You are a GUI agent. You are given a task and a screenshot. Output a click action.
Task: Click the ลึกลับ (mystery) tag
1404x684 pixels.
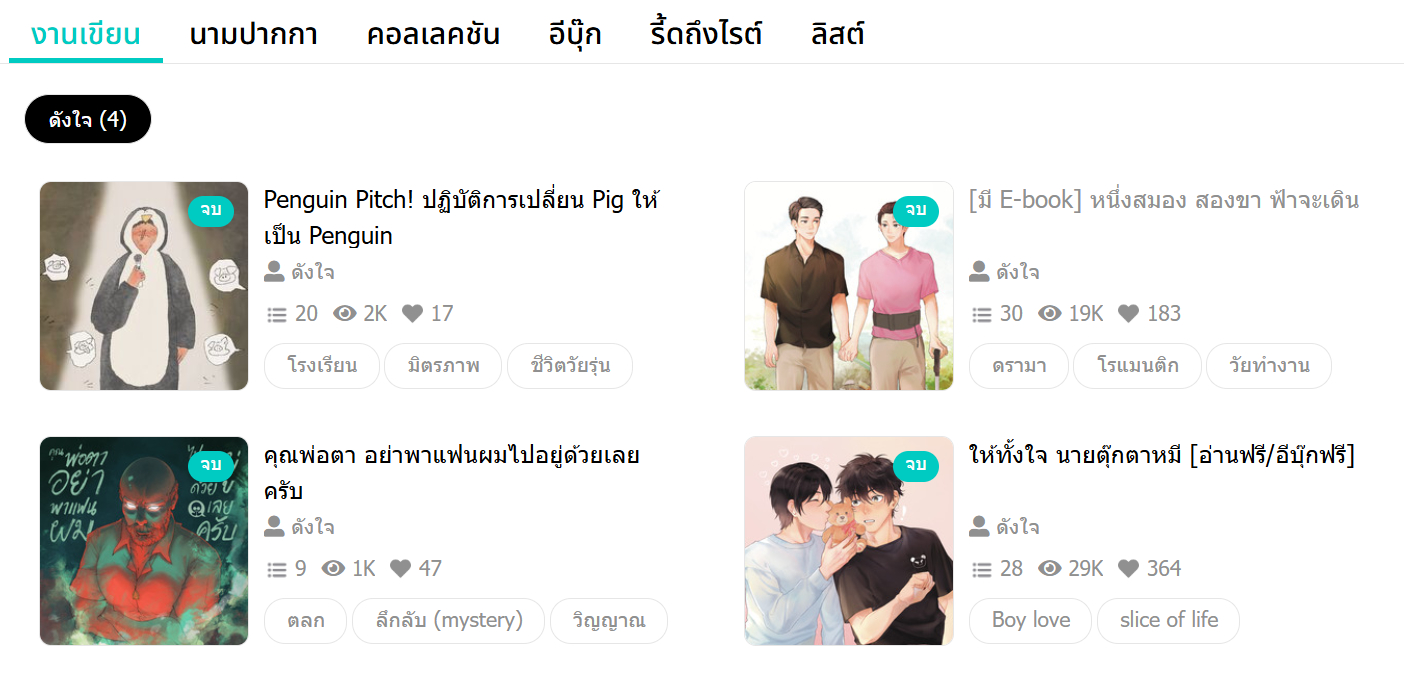pyautogui.click(x=448, y=620)
